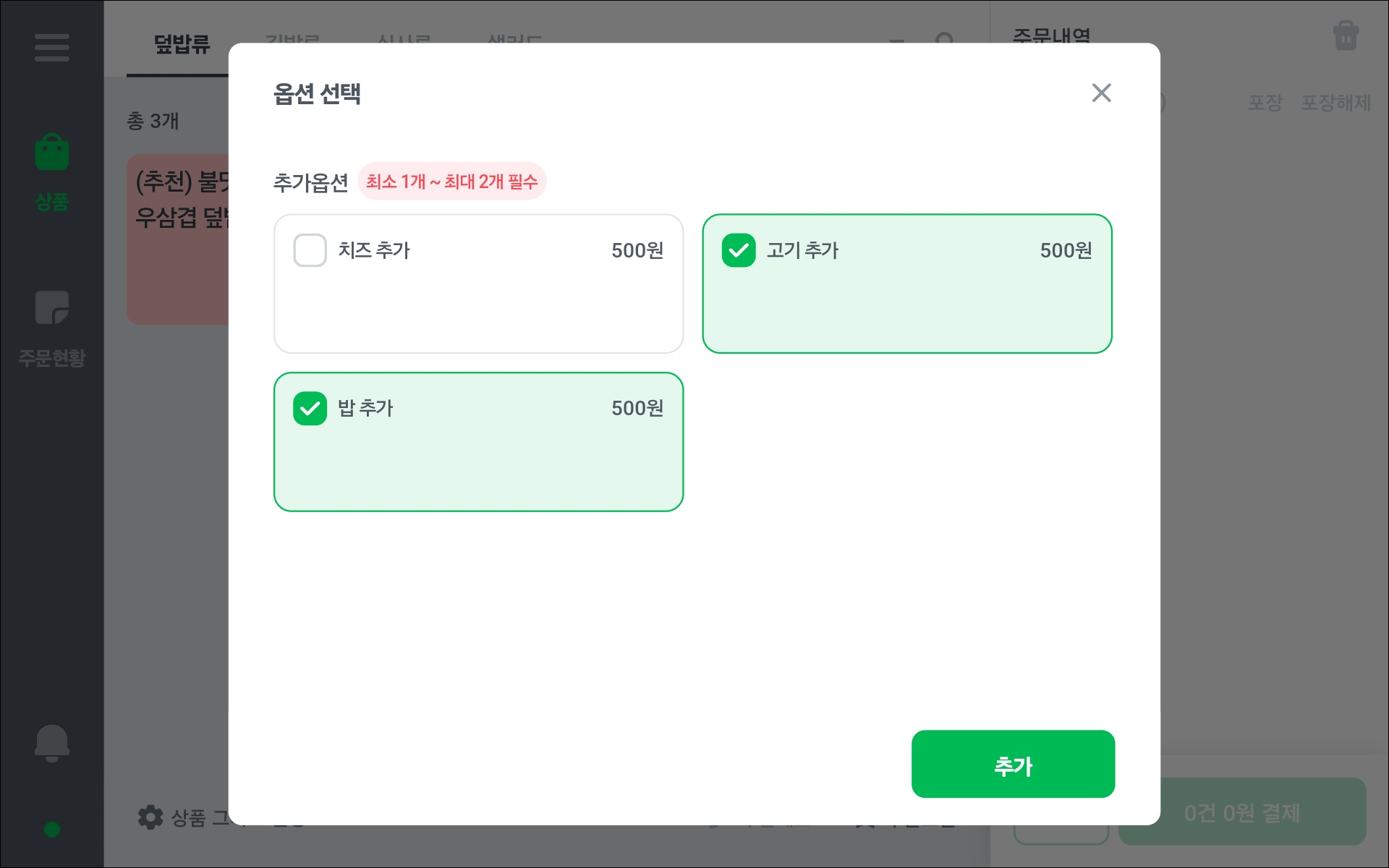The height and width of the screenshot is (868, 1389).
Task: Click the trash can icon in 주문내역
Action: (1345, 35)
